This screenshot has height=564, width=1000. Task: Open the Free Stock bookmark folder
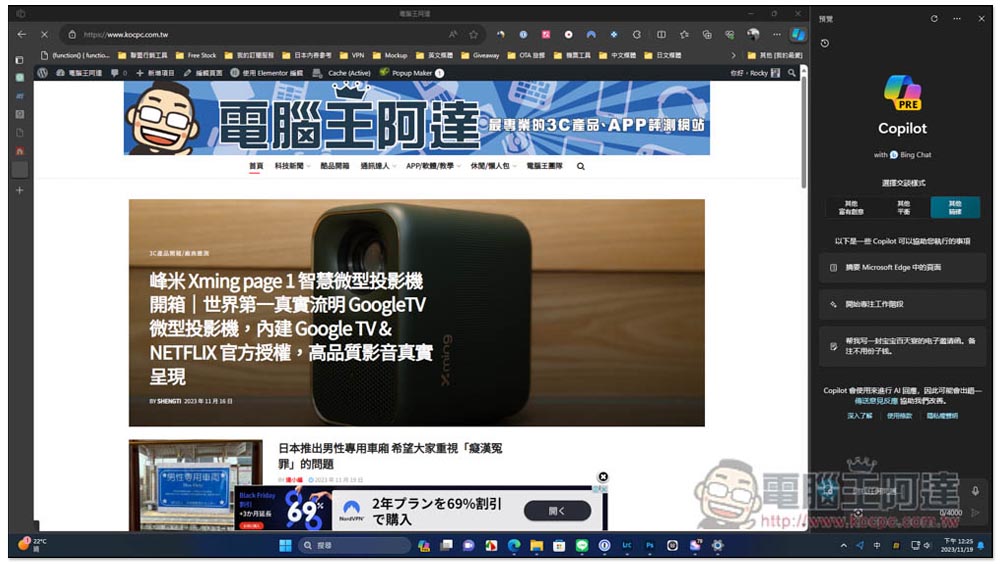196,56
